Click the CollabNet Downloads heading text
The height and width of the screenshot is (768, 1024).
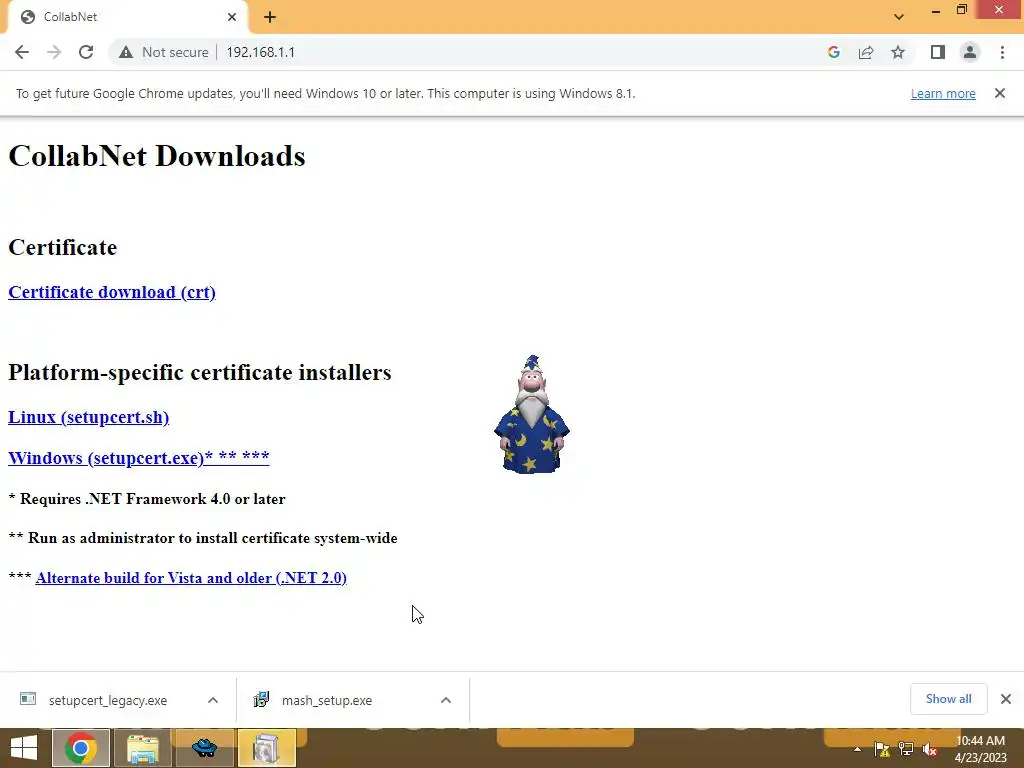point(157,156)
